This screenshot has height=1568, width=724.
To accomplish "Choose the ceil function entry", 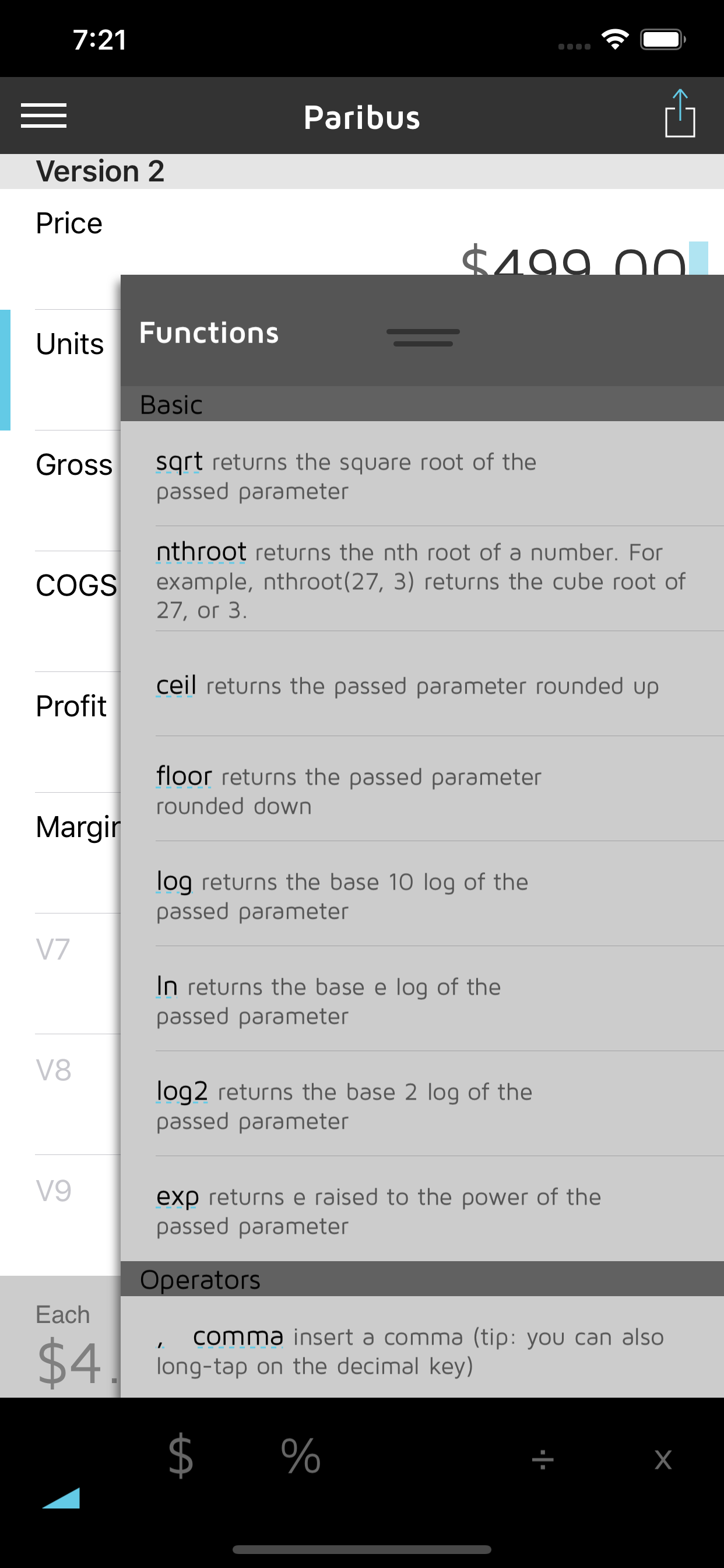I will [176, 686].
